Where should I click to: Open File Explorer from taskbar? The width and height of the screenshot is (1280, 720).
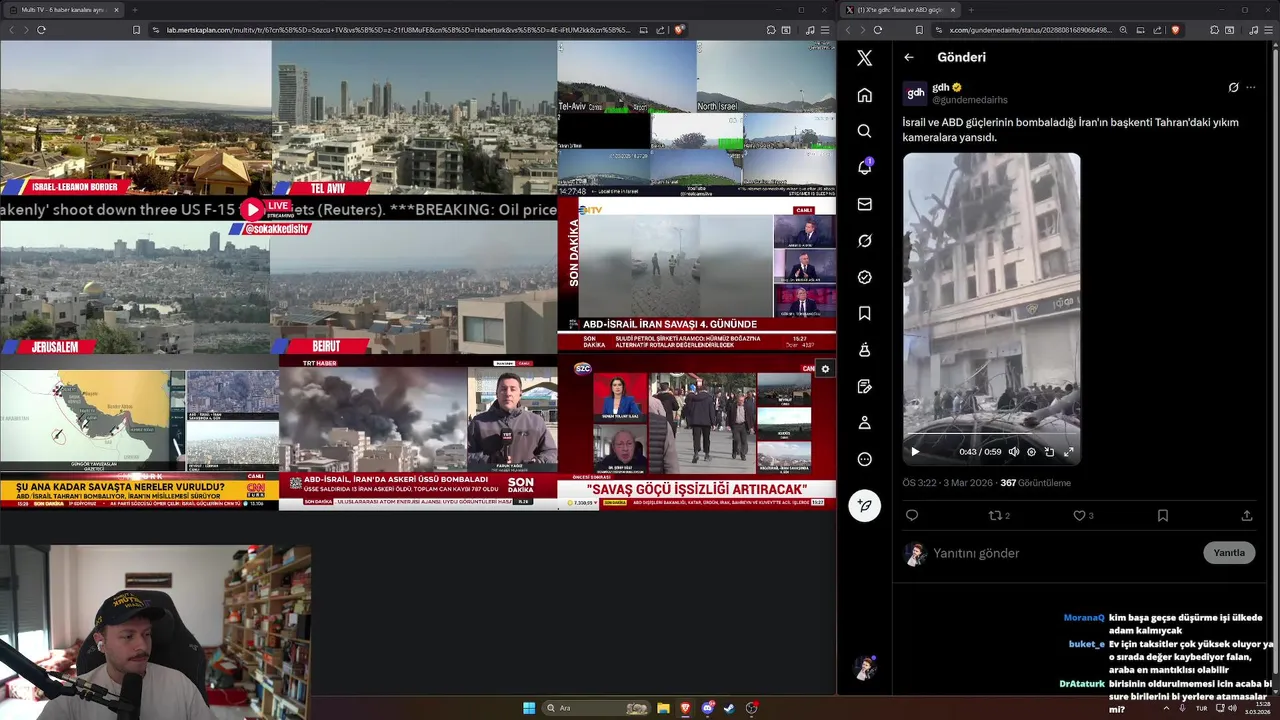[x=663, y=708]
